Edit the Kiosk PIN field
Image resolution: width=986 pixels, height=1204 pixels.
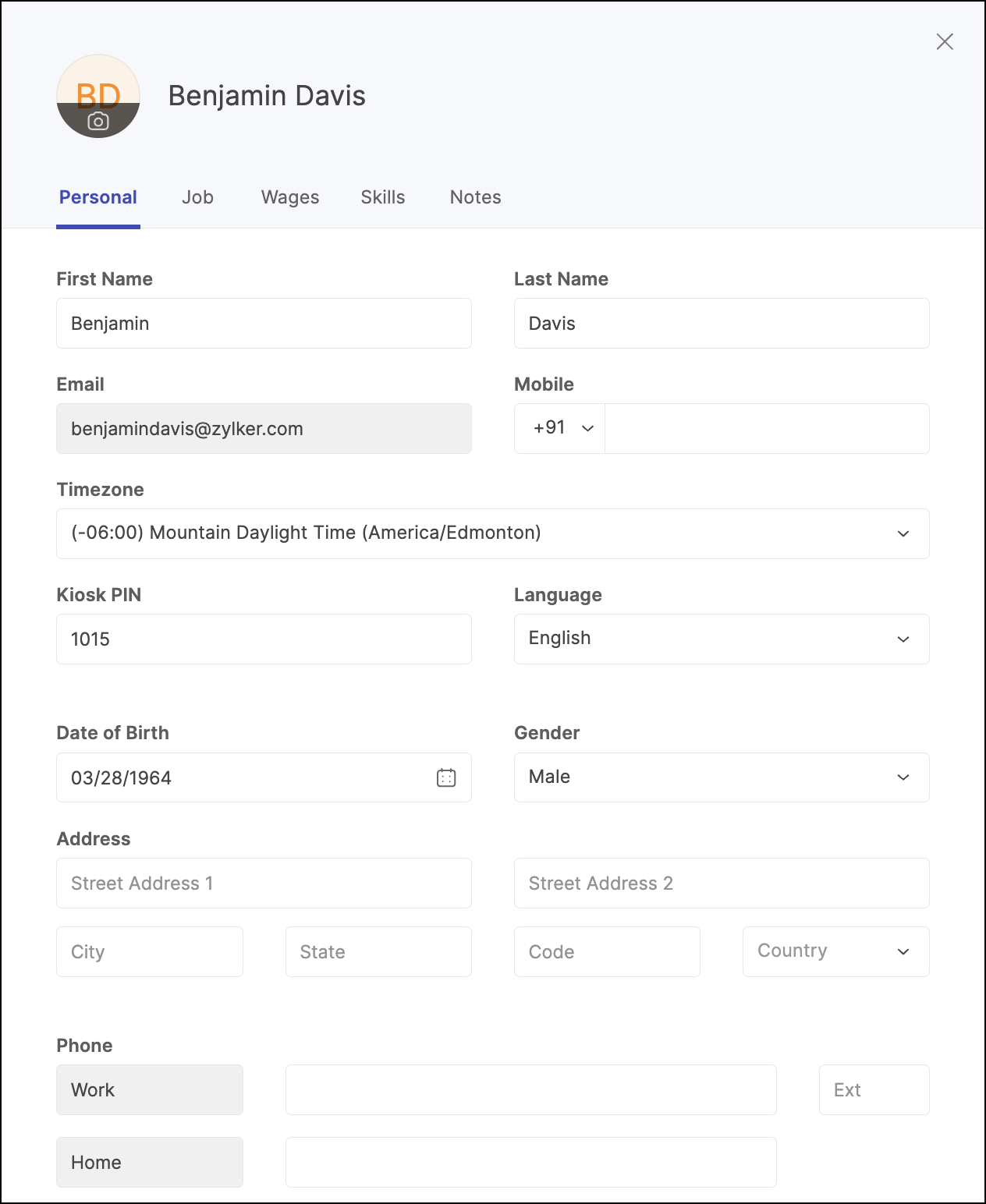[264, 639]
